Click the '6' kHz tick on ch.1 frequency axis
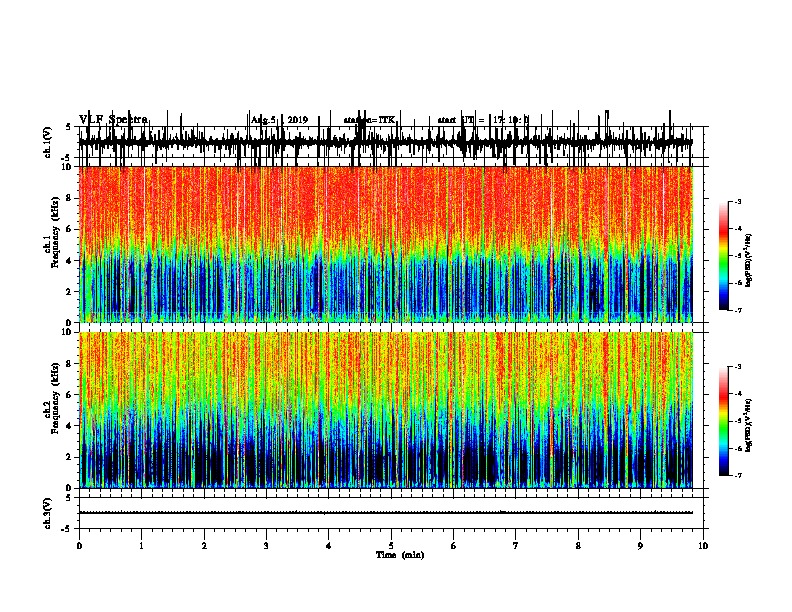This screenshot has width=792, height=612. pyautogui.click(x=69, y=230)
